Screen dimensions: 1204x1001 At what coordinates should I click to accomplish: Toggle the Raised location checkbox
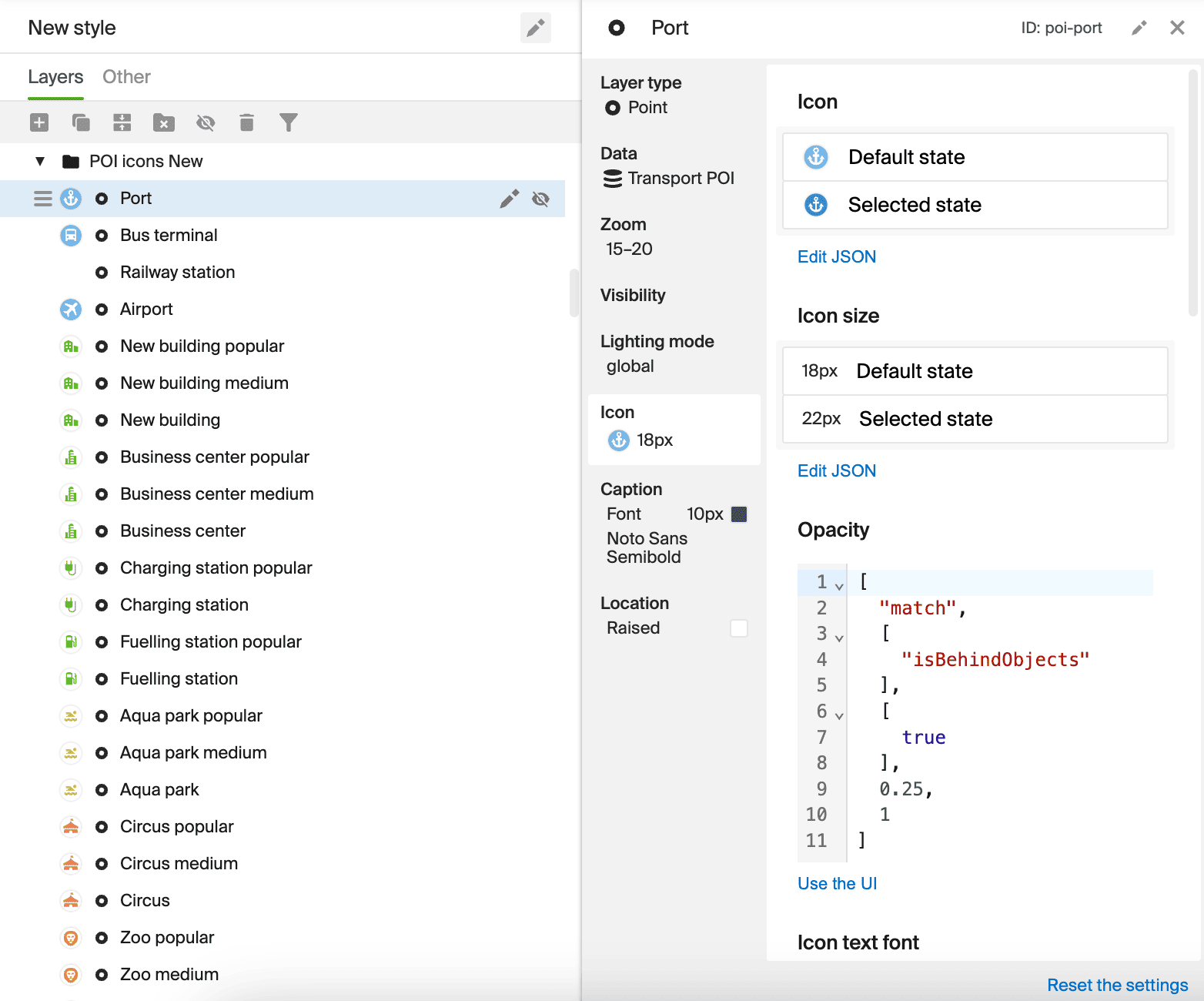[738, 628]
